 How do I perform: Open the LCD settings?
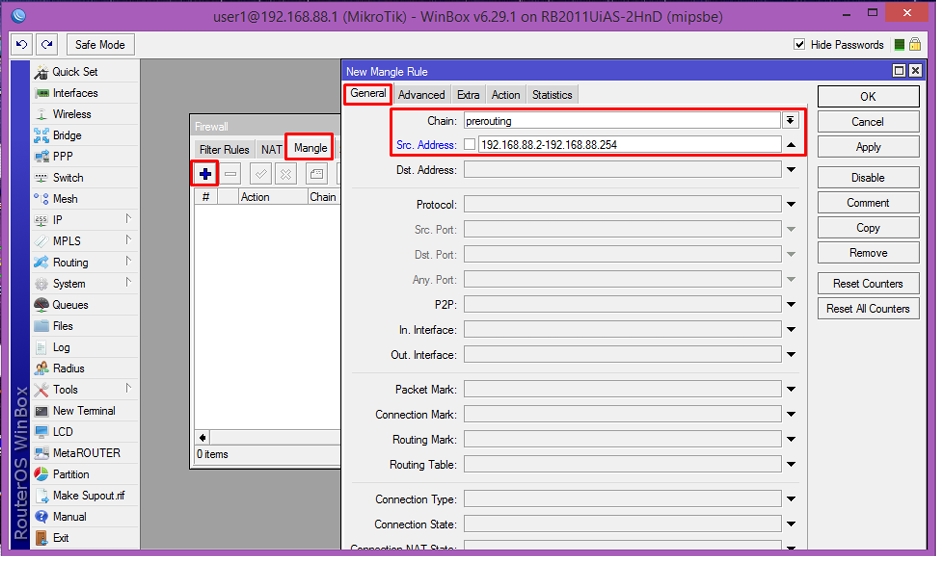pos(62,432)
